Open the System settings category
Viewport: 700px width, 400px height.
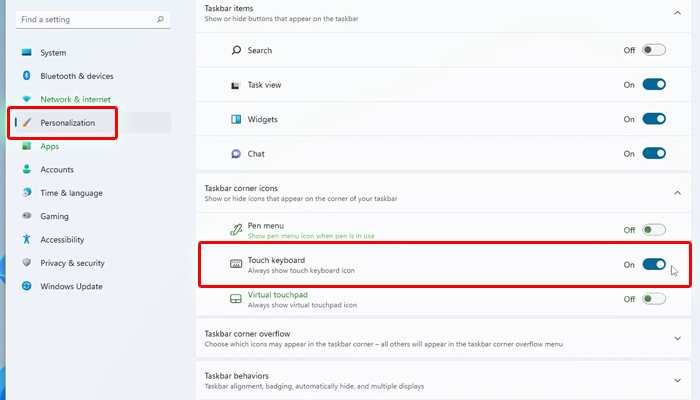[x=93, y=52]
